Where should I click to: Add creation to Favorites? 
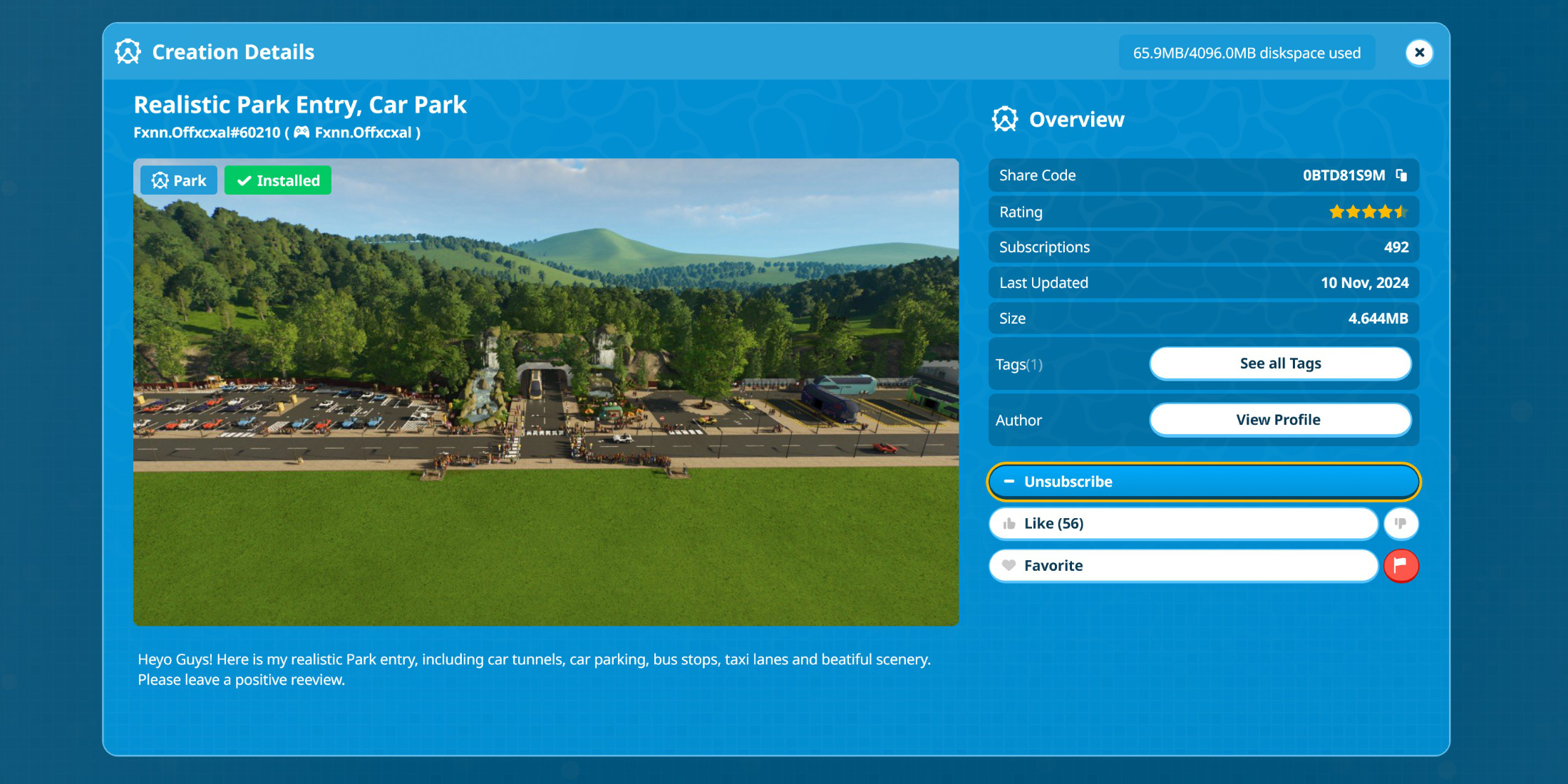[1183, 566]
